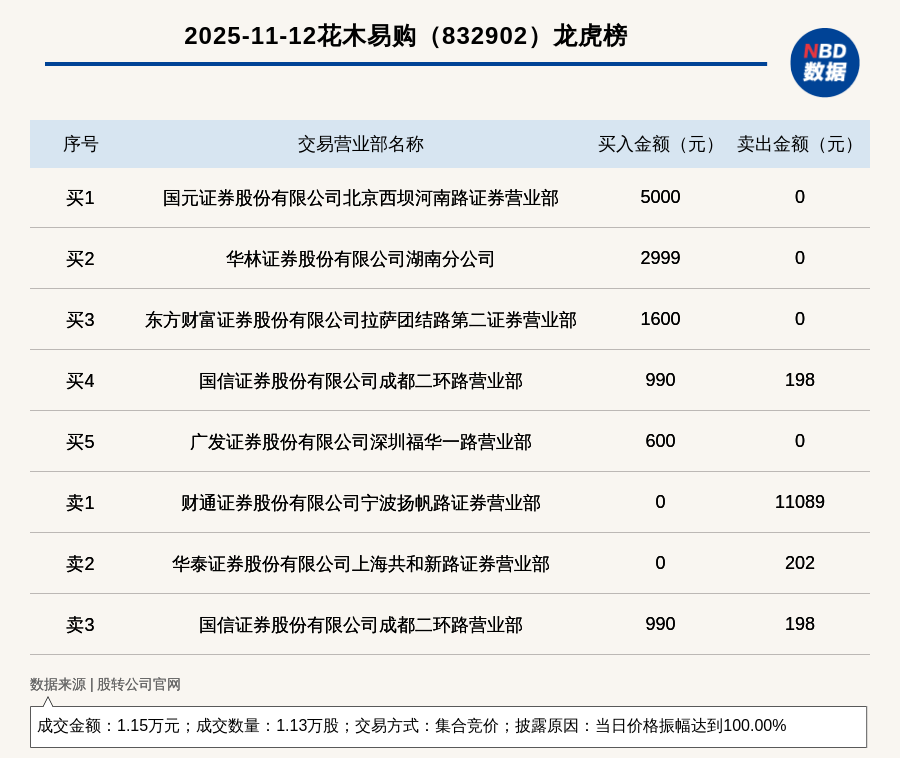This screenshot has width=900, height=758.
Task: Click 广发证券 深圳福华一路营业部 entry
Action: (360, 442)
